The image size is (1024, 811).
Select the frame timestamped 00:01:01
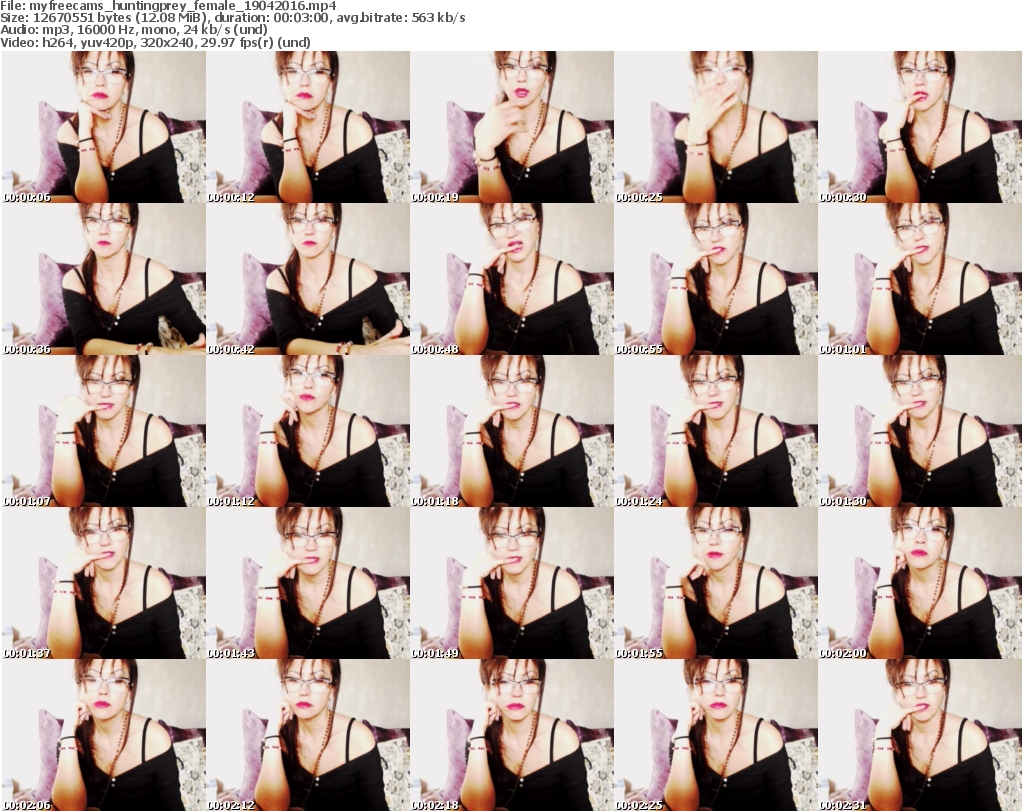pyautogui.click(x=920, y=279)
